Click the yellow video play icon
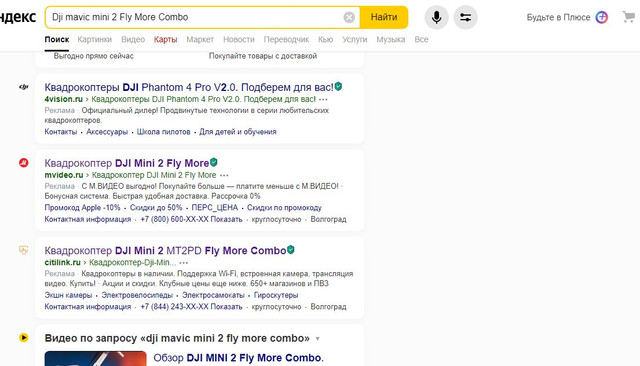 coord(24,337)
